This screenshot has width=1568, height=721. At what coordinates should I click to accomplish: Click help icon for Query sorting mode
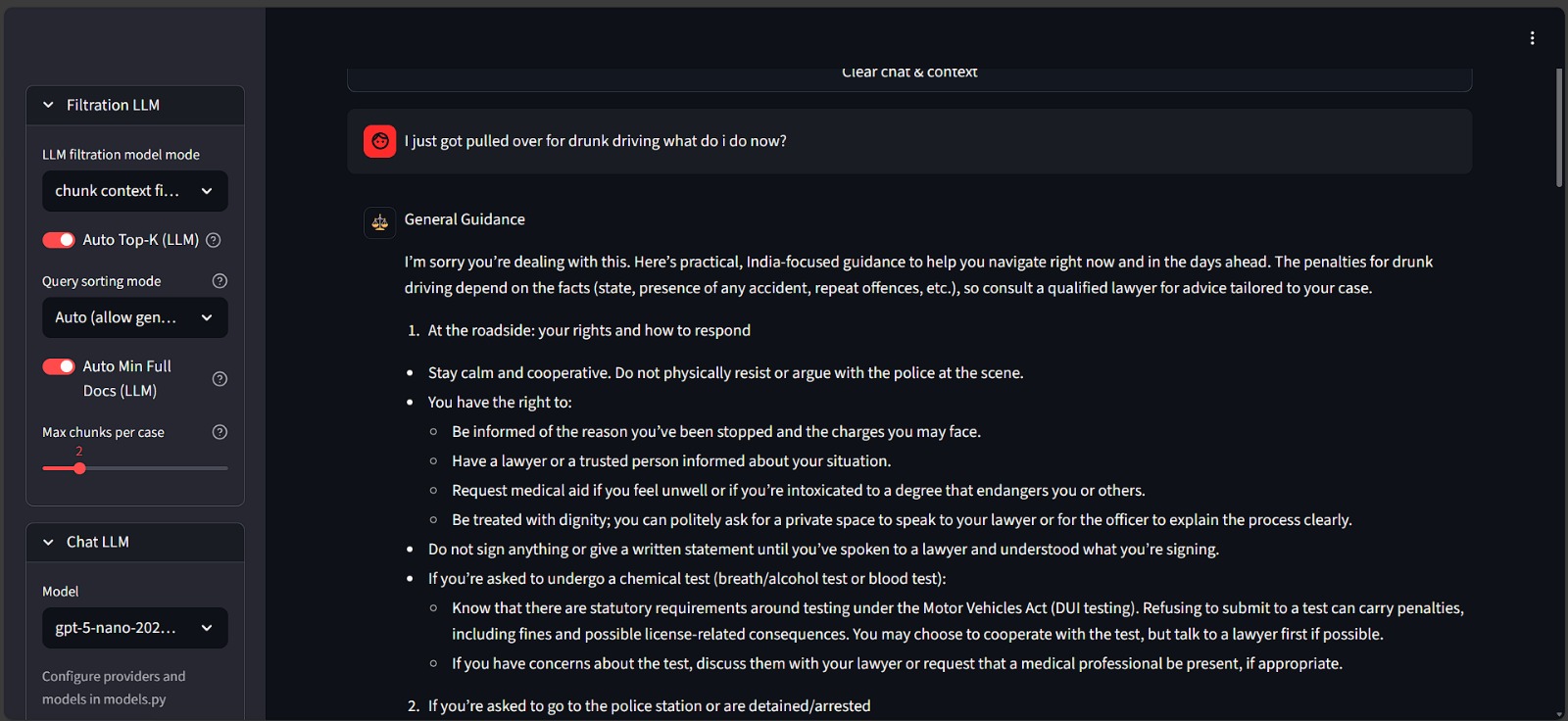click(220, 281)
